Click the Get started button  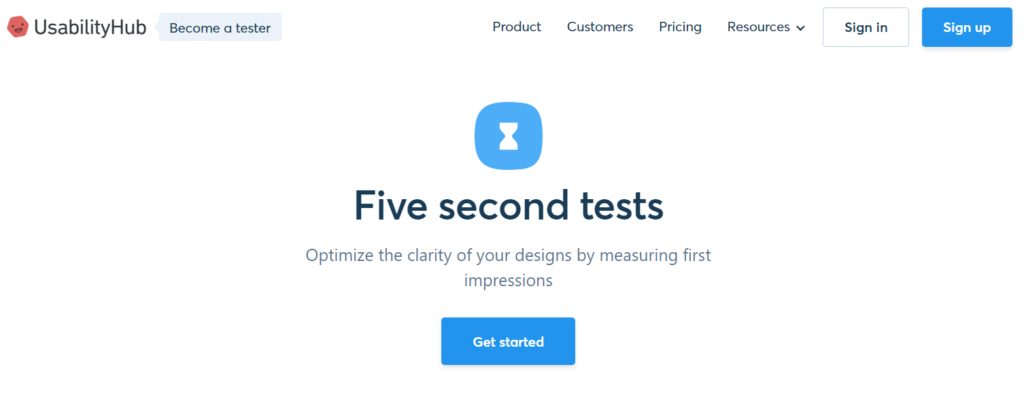(508, 342)
